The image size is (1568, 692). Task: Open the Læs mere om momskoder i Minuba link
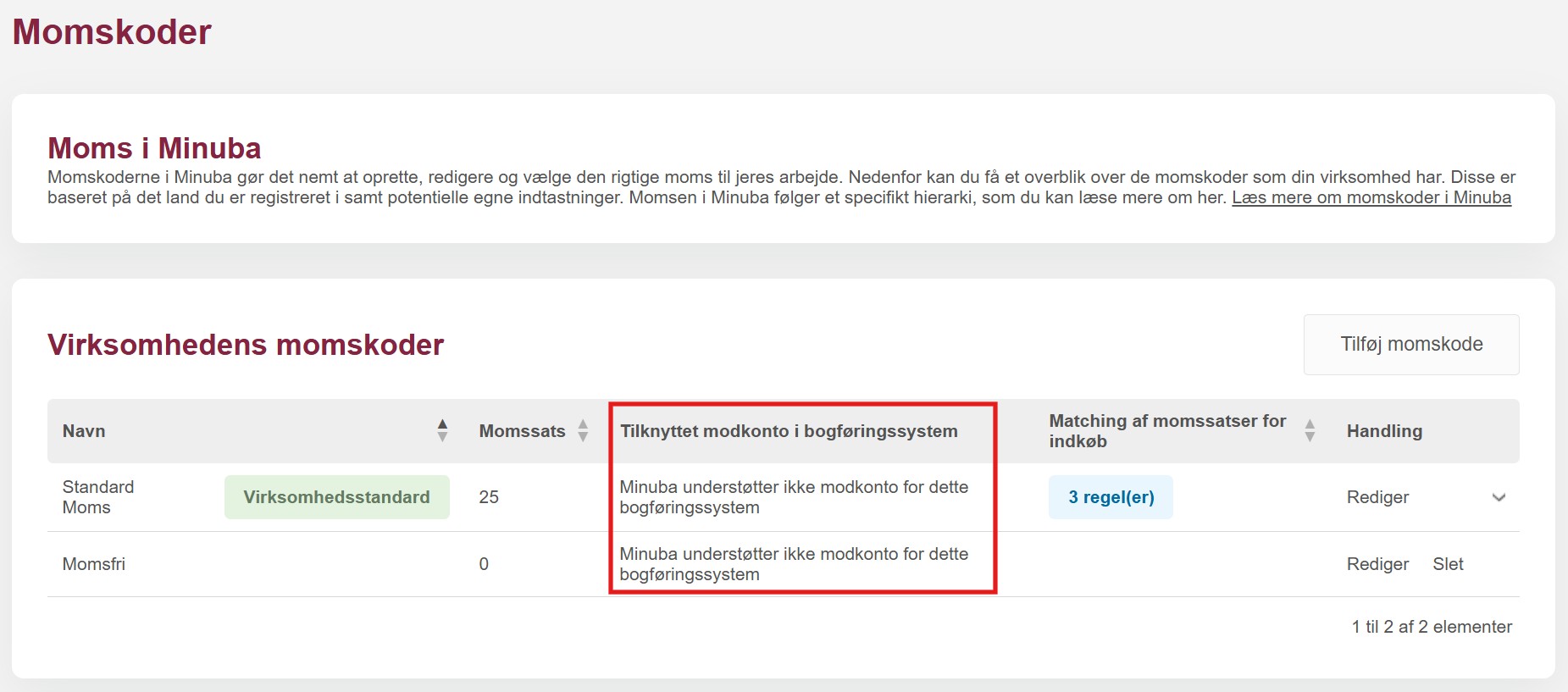(1371, 197)
